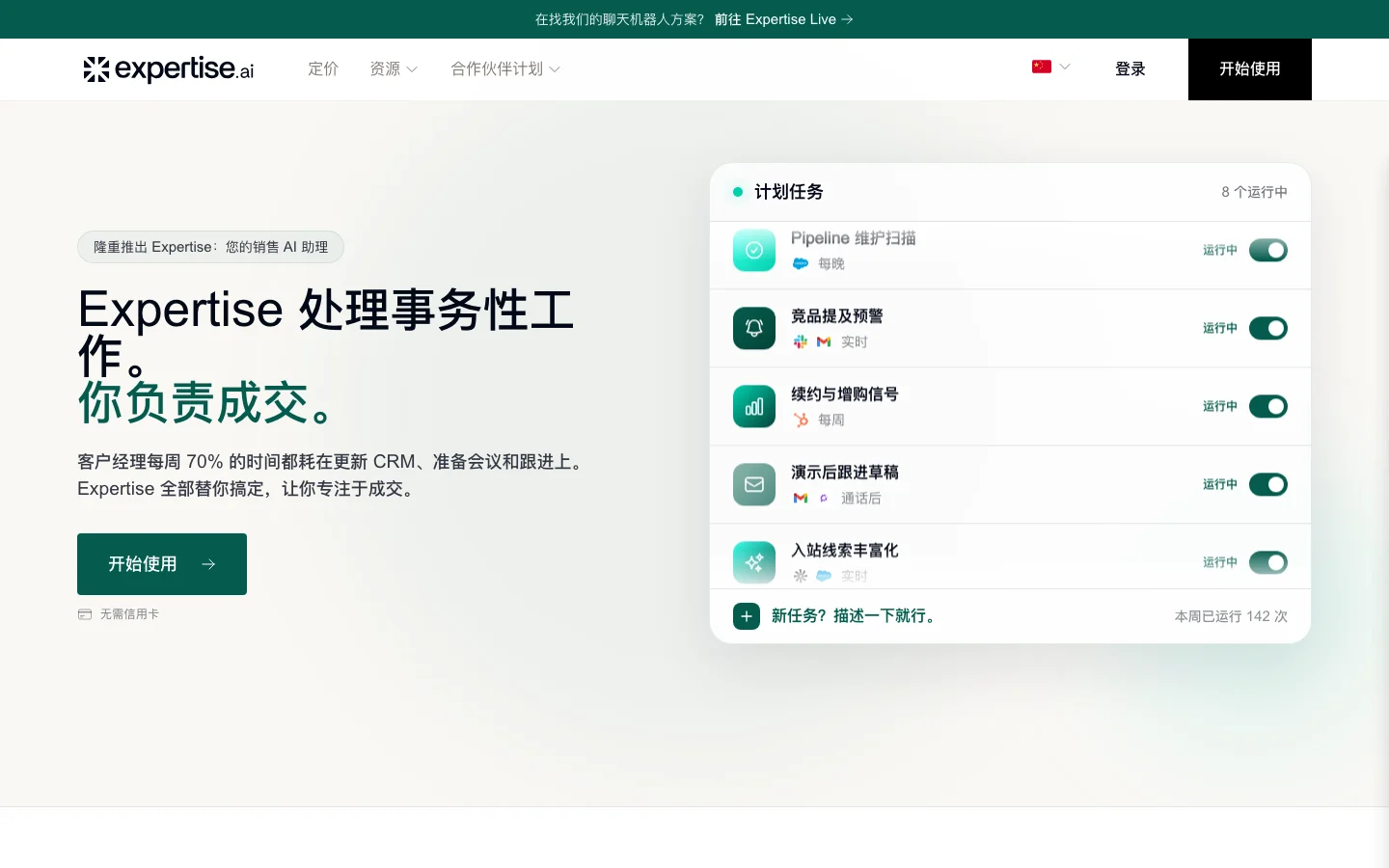This screenshot has width=1389, height=868.
Task: Click 登录 in the header
Action: pos(1130,68)
